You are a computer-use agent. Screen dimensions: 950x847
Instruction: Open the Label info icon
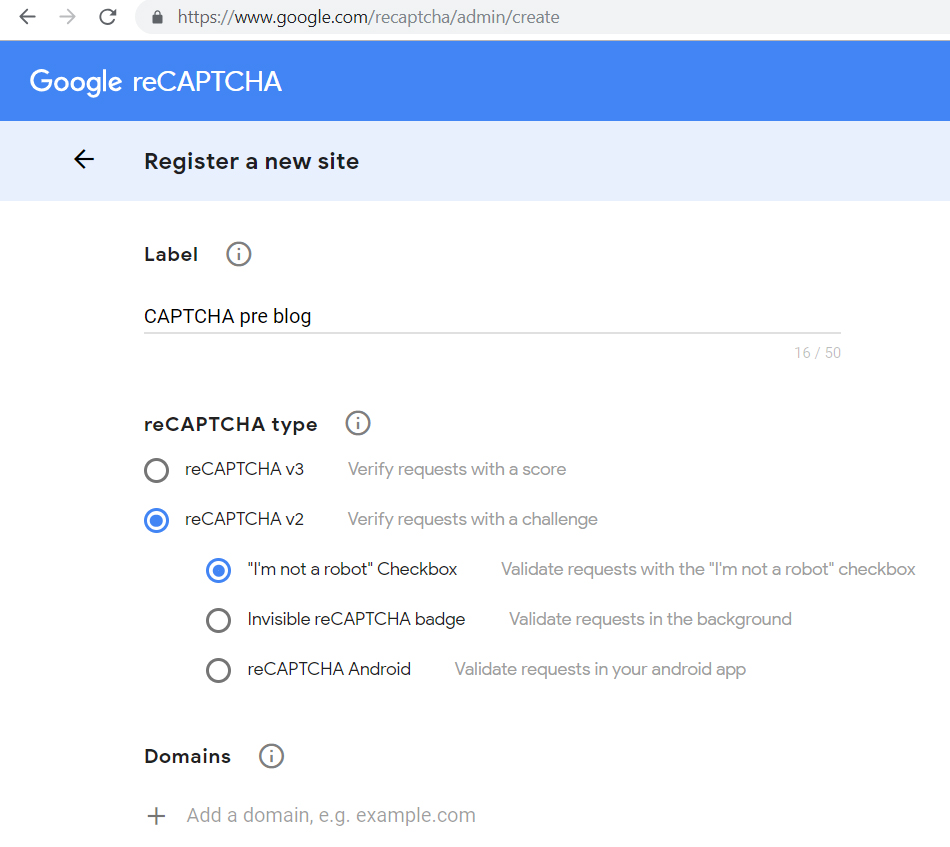click(x=239, y=254)
